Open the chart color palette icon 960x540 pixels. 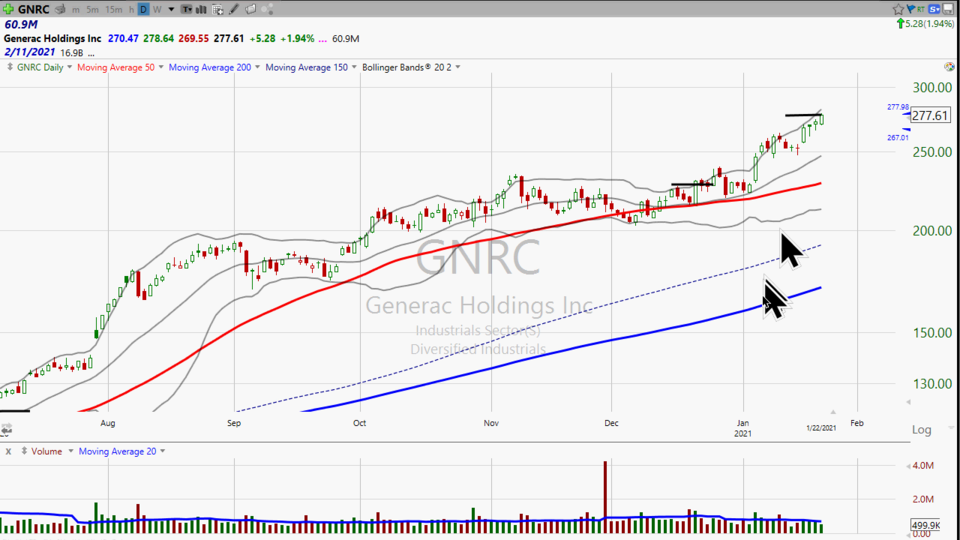pyautogui.click(x=949, y=66)
